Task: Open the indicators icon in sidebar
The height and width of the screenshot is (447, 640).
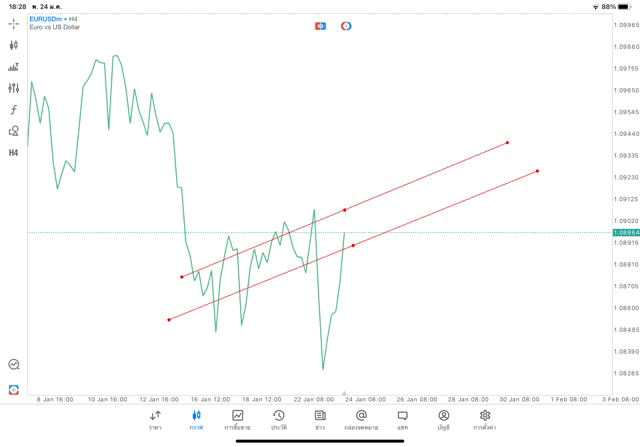Action: [x=14, y=67]
